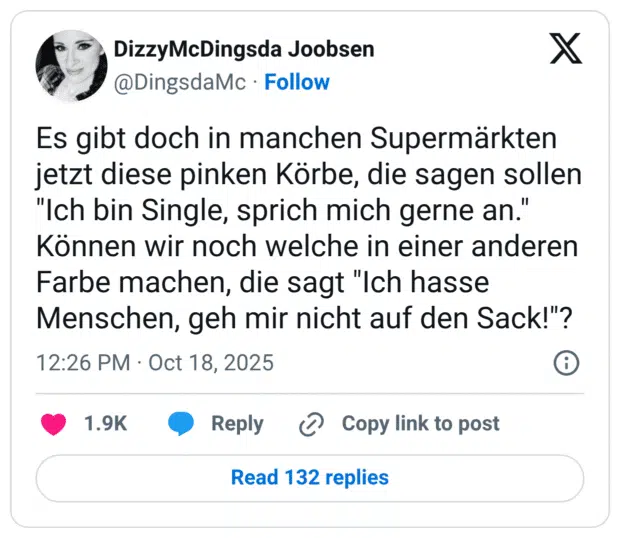
Task: Like the post with the heart icon
Action: click(53, 424)
